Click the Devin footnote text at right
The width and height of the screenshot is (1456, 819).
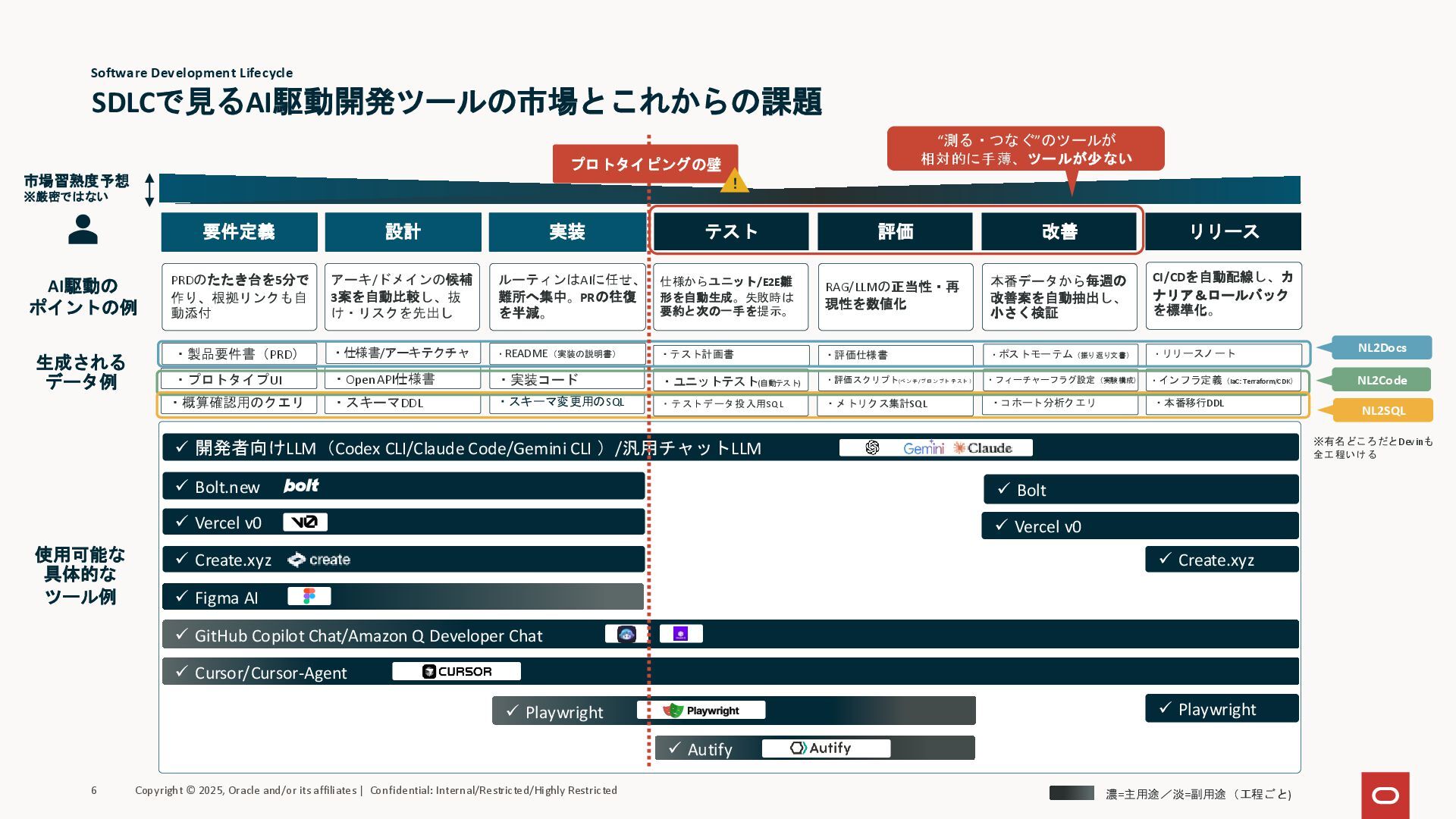pyautogui.click(x=1373, y=447)
